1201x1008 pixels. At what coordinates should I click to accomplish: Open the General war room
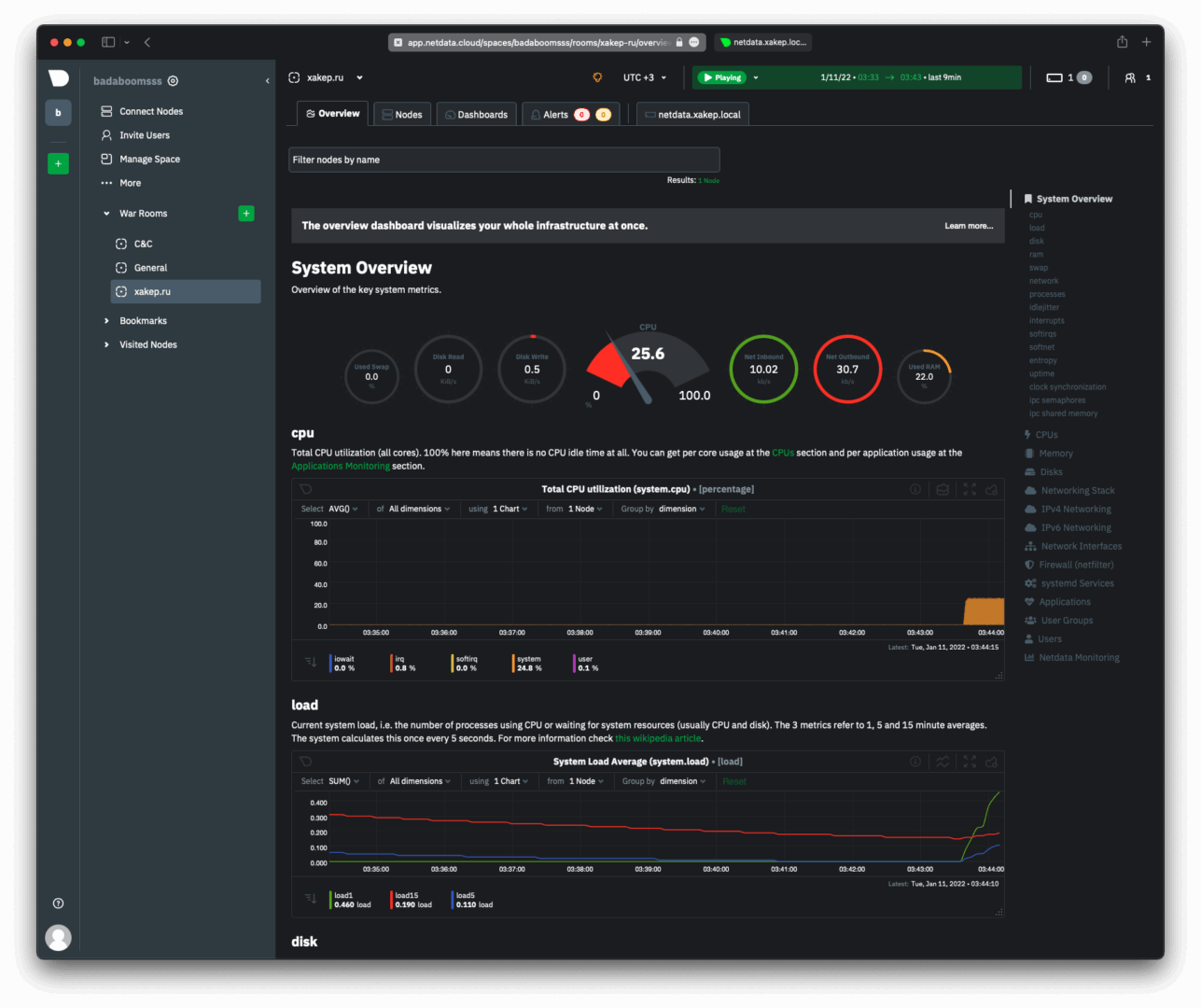pos(141,268)
